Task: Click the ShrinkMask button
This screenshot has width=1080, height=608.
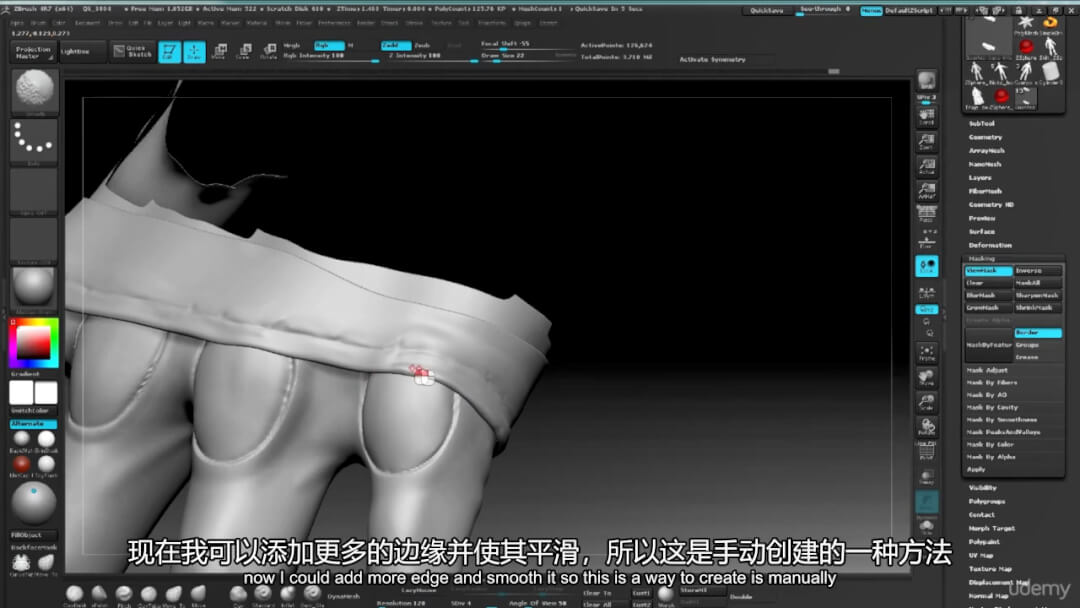Action: (1037, 308)
